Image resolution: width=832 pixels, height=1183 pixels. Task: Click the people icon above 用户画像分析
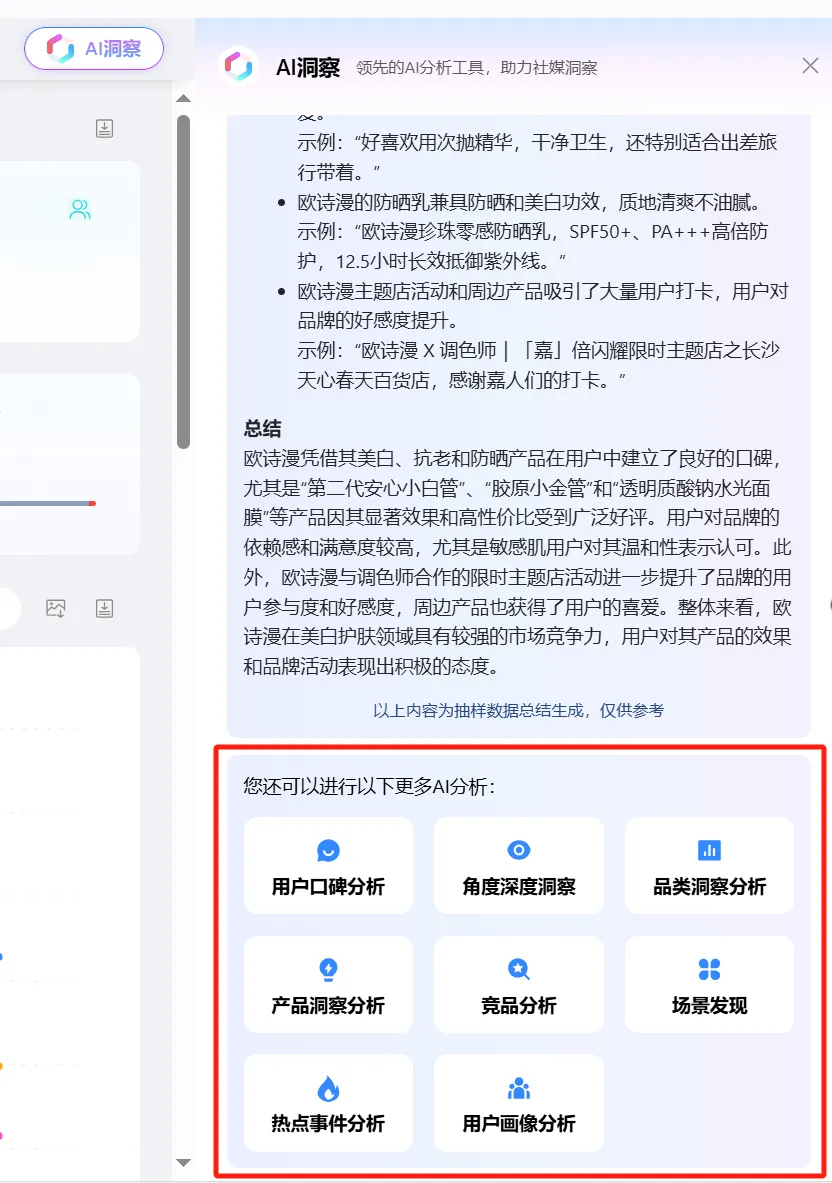click(x=519, y=1088)
